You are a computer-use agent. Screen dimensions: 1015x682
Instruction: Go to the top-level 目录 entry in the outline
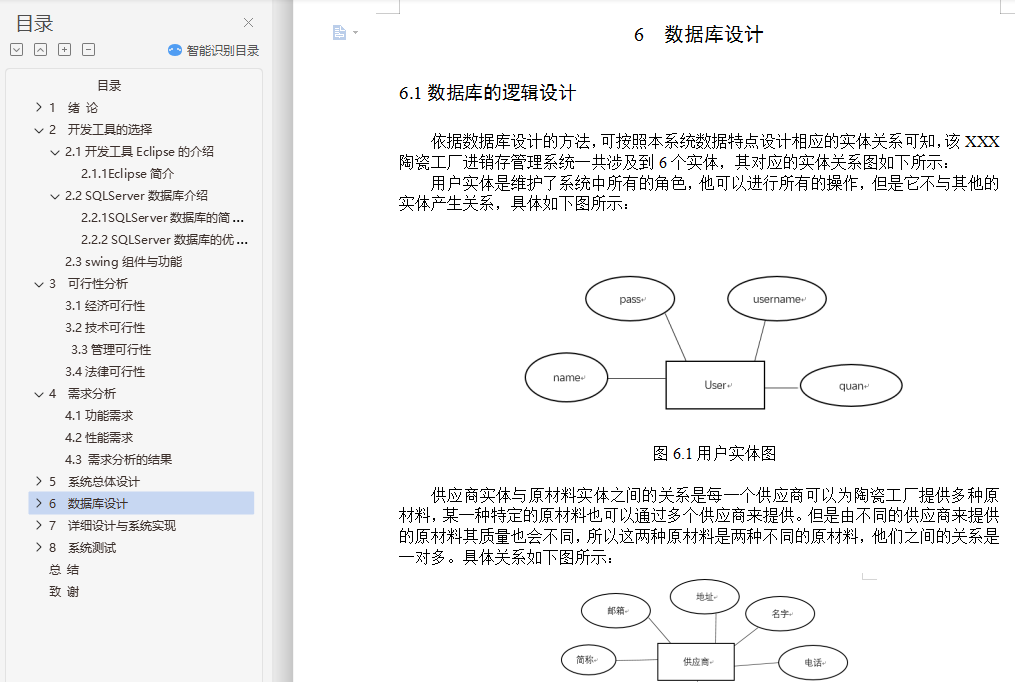109,85
